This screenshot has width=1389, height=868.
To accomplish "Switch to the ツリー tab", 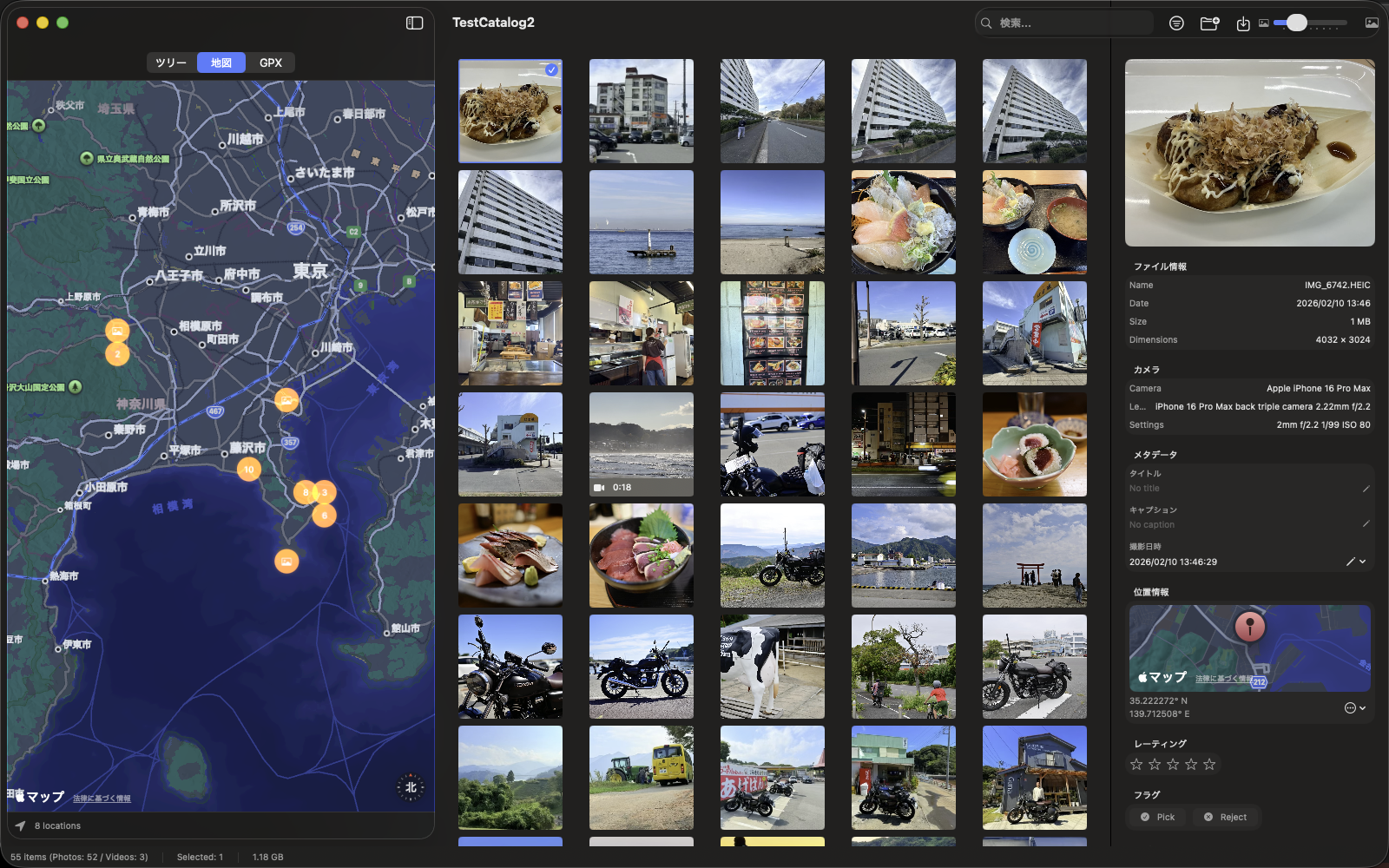I will pos(170,62).
